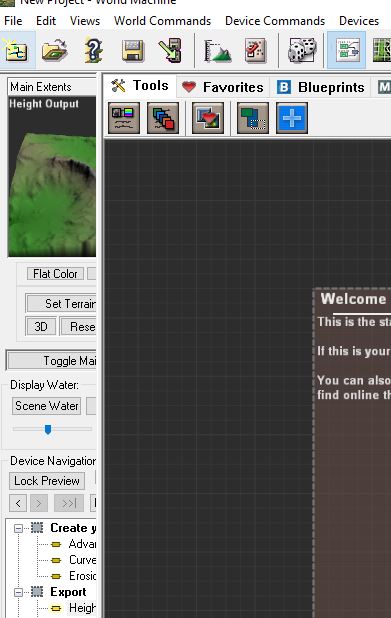This screenshot has height=618, width=391.
Task: Click the red heart image tool icon
Action: [x=208, y=118]
